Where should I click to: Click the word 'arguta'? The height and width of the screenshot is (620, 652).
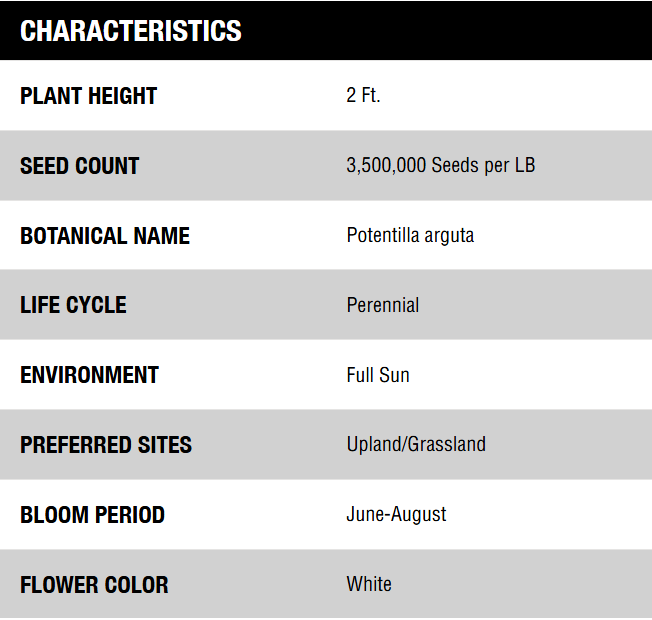(x=450, y=236)
